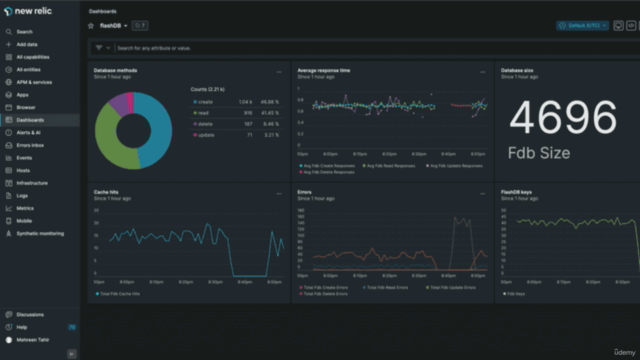The height and width of the screenshot is (360, 640).
Task: Toggle Total Fdb Cache Hits legend
Action: [118, 294]
